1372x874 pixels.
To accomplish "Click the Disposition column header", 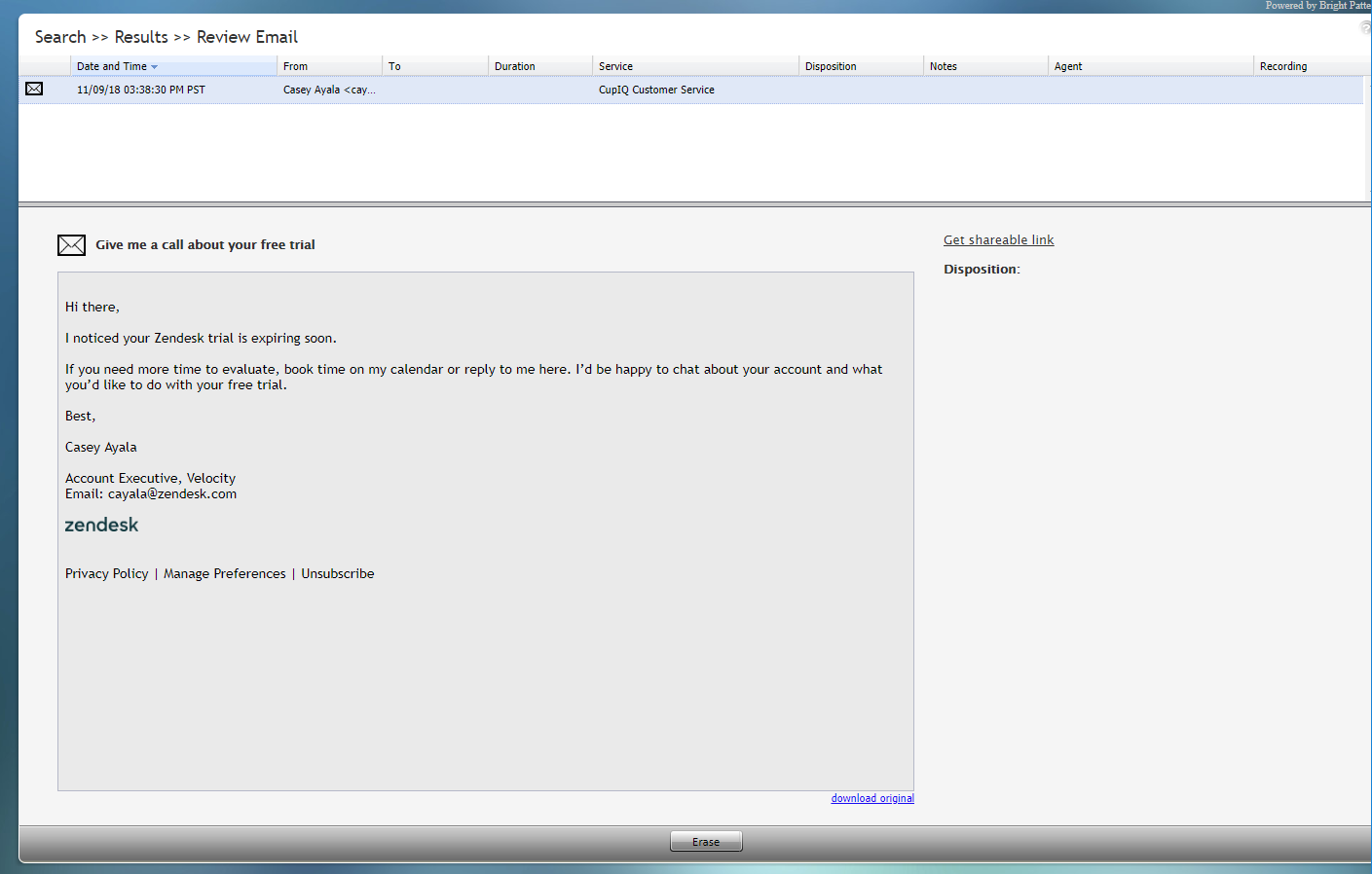I will coord(861,66).
